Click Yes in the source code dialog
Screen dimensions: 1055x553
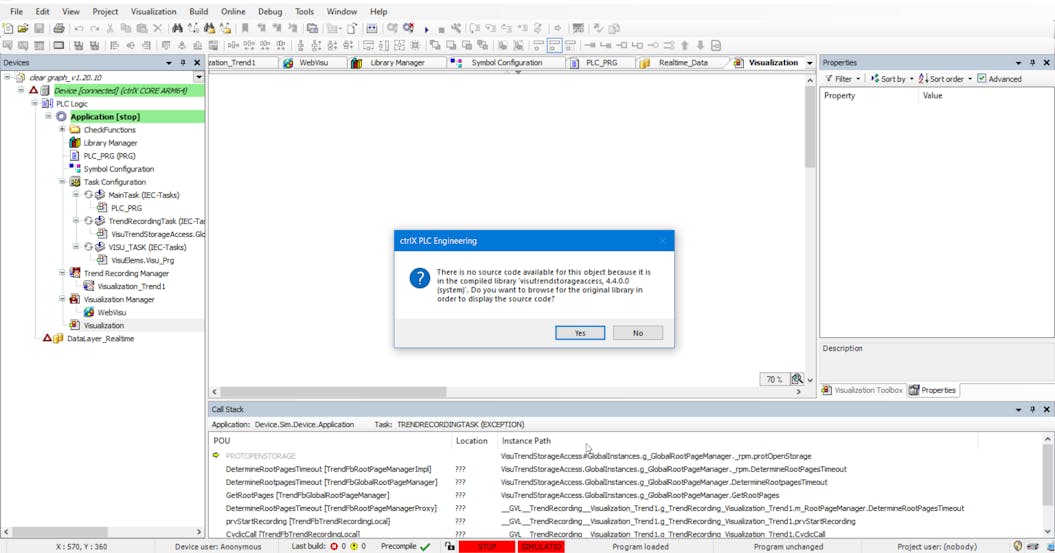coord(580,333)
